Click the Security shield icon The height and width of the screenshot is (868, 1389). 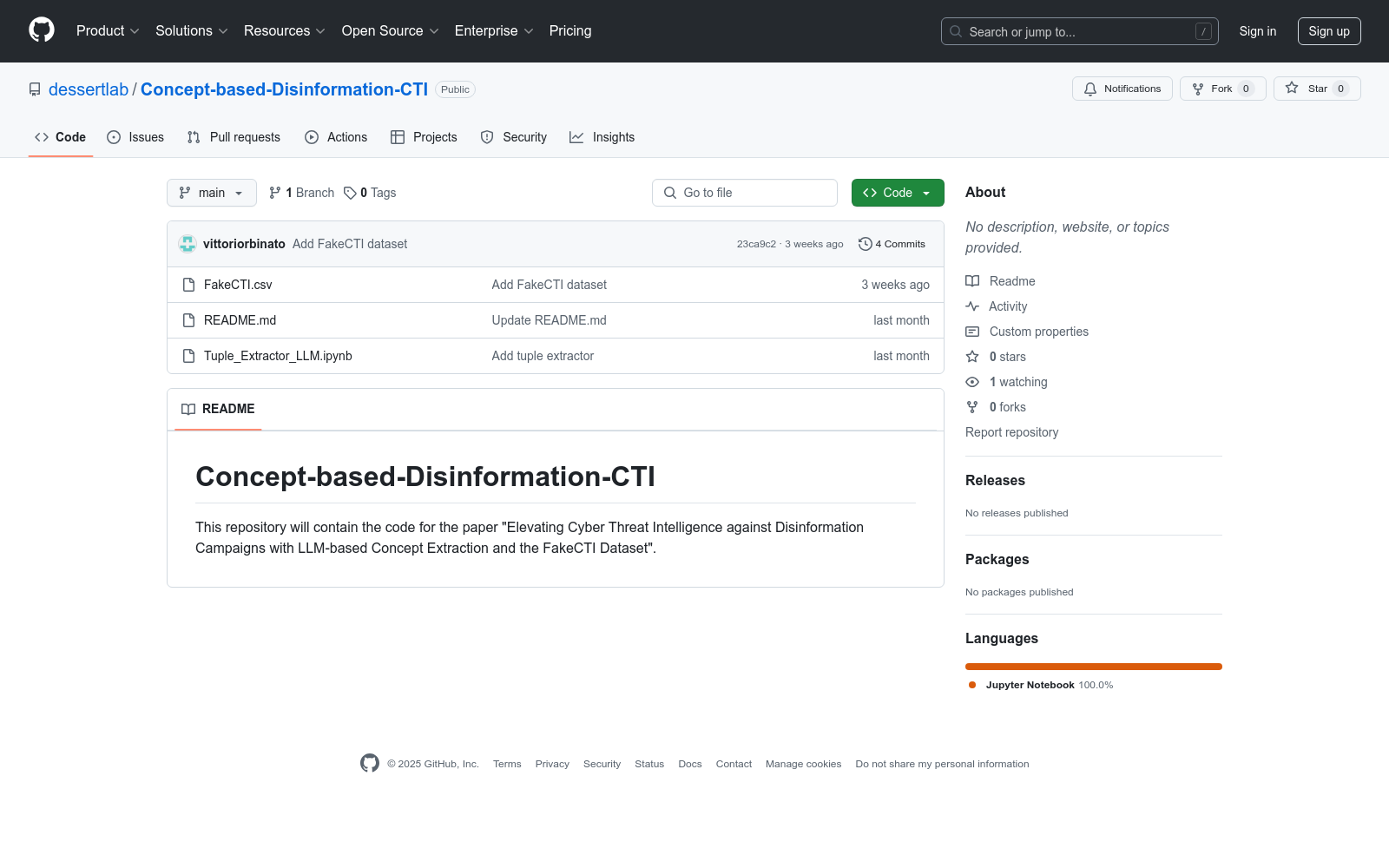pyautogui.click(x=487, y=137)
